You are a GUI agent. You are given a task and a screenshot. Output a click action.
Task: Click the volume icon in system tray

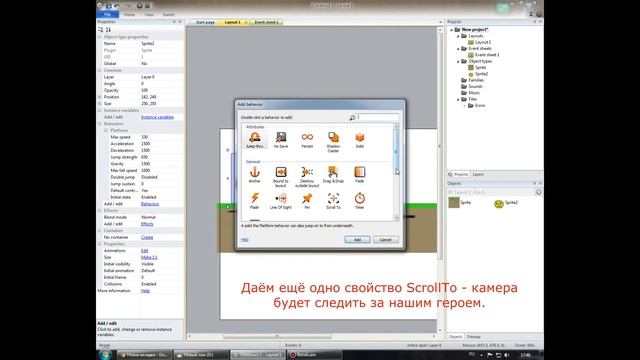coord(506,355)
